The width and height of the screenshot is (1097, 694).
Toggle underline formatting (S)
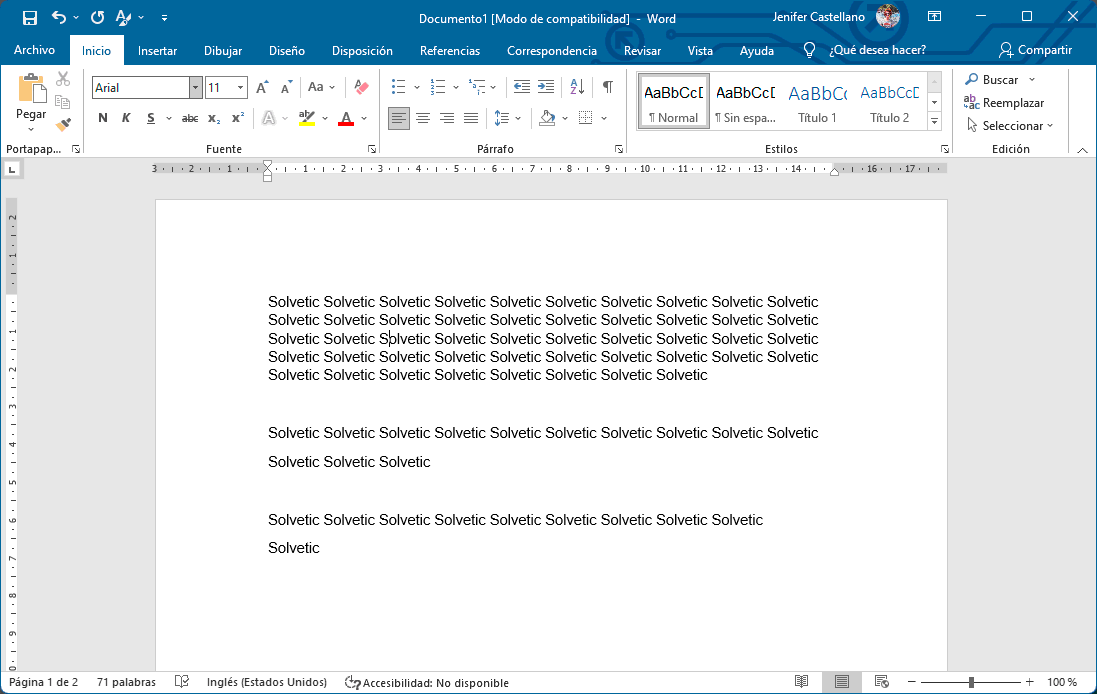click(150, 118)
